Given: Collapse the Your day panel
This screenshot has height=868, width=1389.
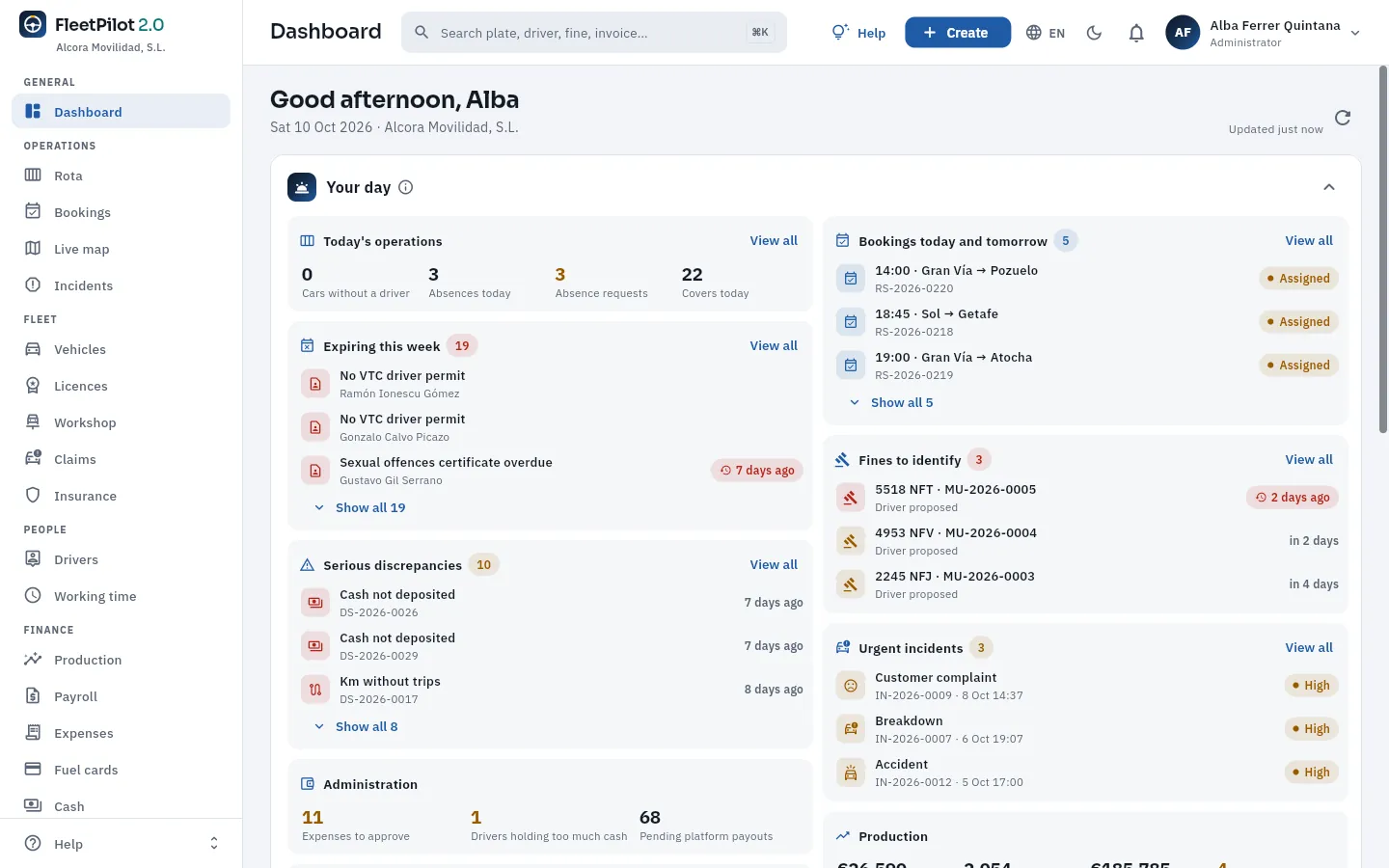Looking at the screenshot, I should (x=1329, y=187).
